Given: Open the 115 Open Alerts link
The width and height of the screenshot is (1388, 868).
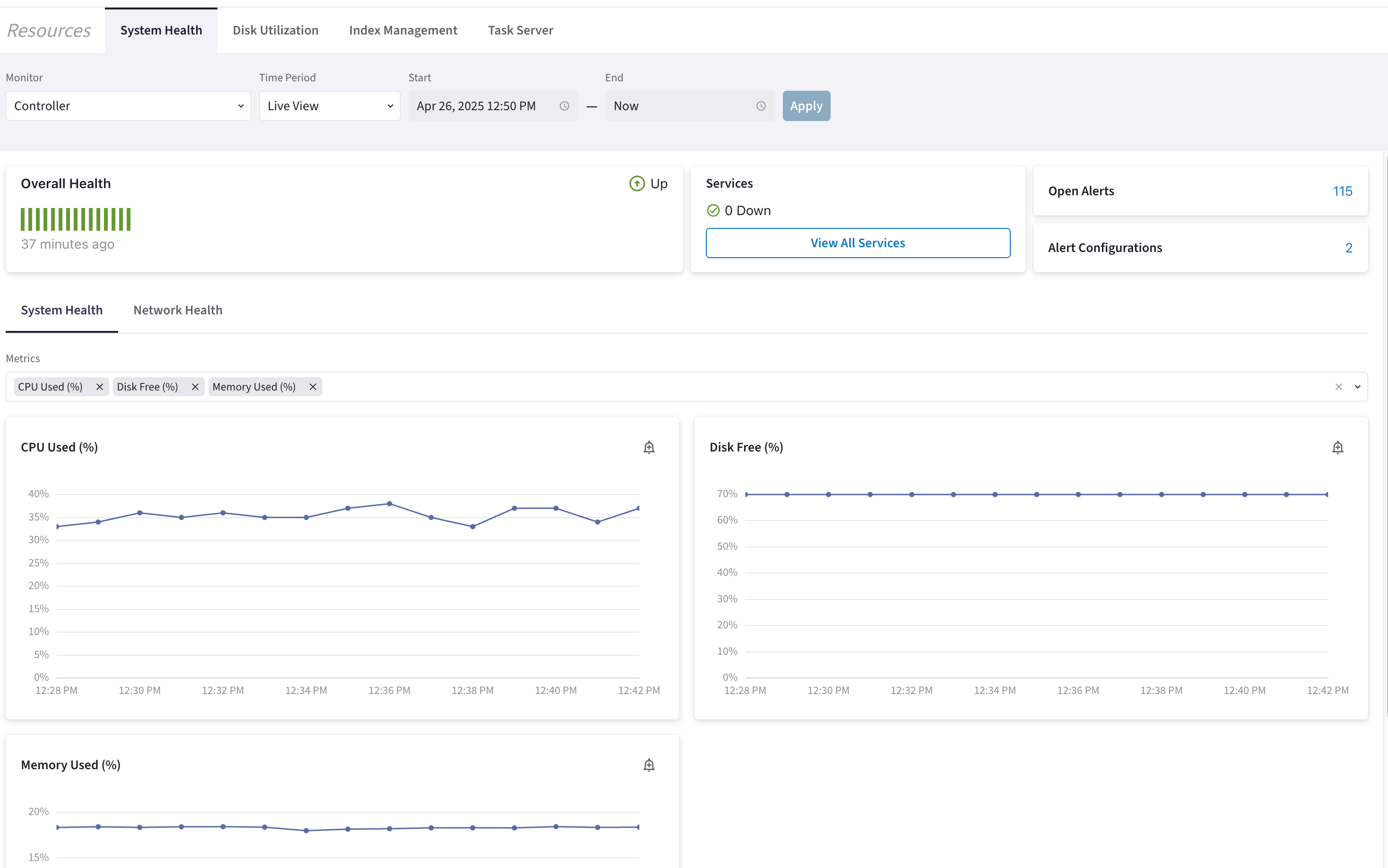Looking at the screenshot, I should click(x=1342, y=191).
